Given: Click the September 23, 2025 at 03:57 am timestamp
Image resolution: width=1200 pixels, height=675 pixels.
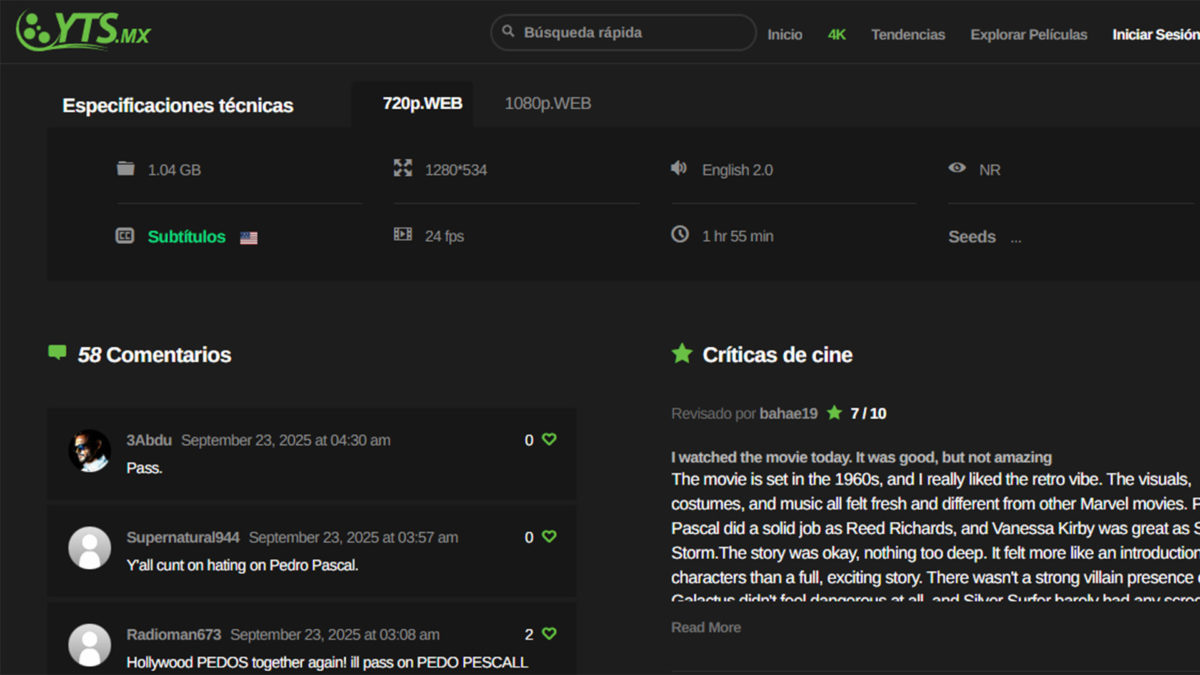Looking at the screenshot, I should [x=353, y=537].
